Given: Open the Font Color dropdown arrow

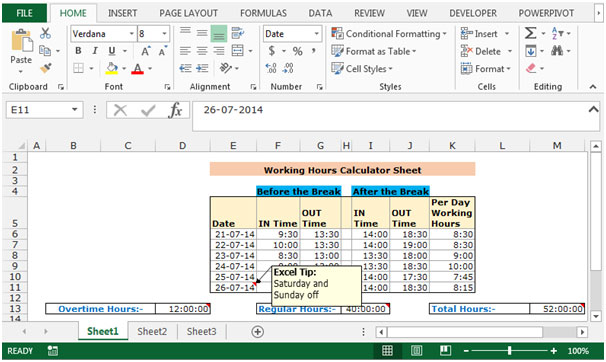Looking at the screenshot, I should pyautogui.click(x=150, y=69).
